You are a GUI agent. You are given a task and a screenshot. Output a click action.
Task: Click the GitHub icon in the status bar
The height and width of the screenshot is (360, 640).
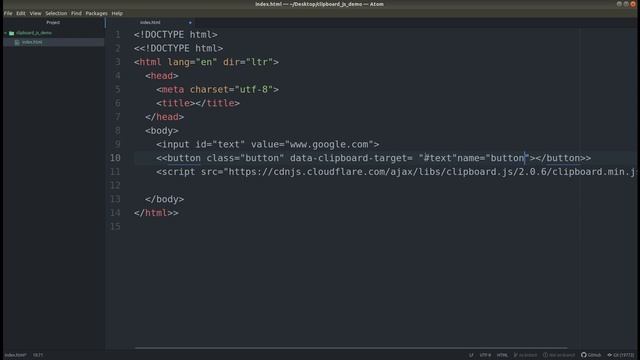click(584, 355)
